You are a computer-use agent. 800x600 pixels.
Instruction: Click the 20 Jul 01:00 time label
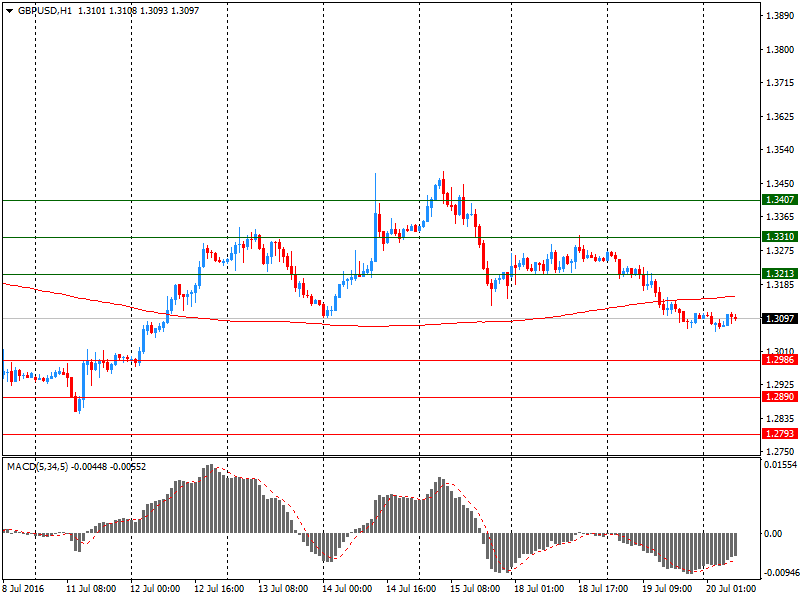point(731,589)
